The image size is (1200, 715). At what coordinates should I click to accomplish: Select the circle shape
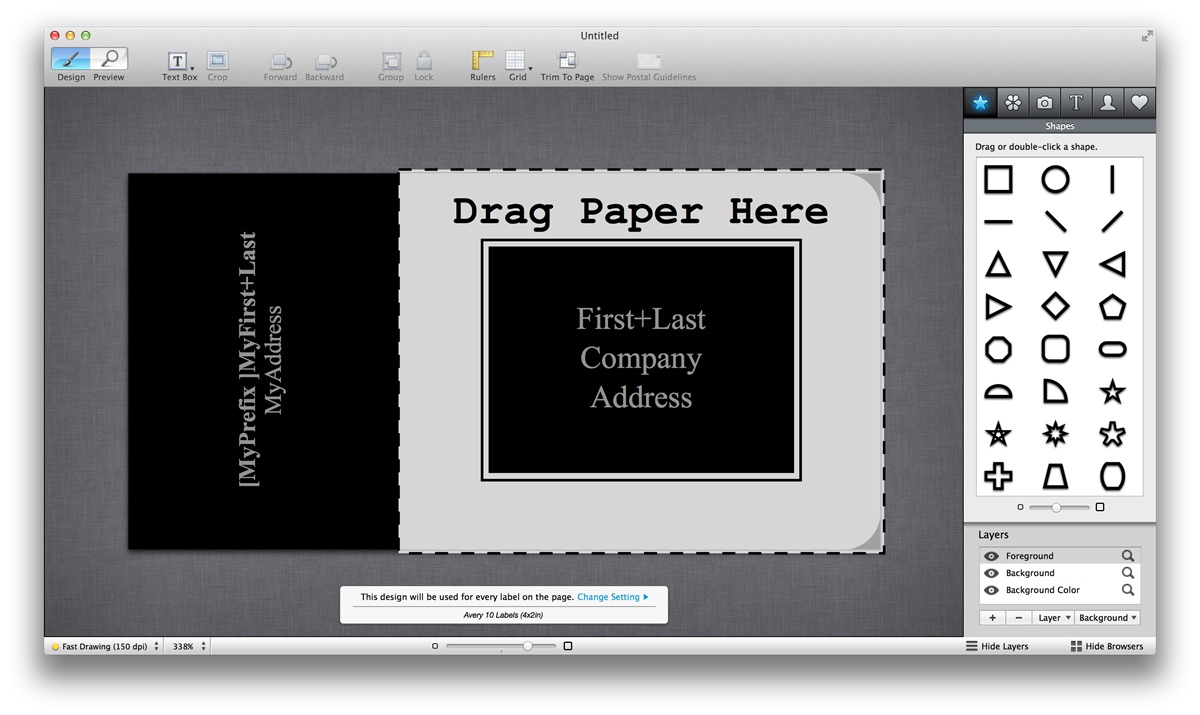pos(1055,179)
